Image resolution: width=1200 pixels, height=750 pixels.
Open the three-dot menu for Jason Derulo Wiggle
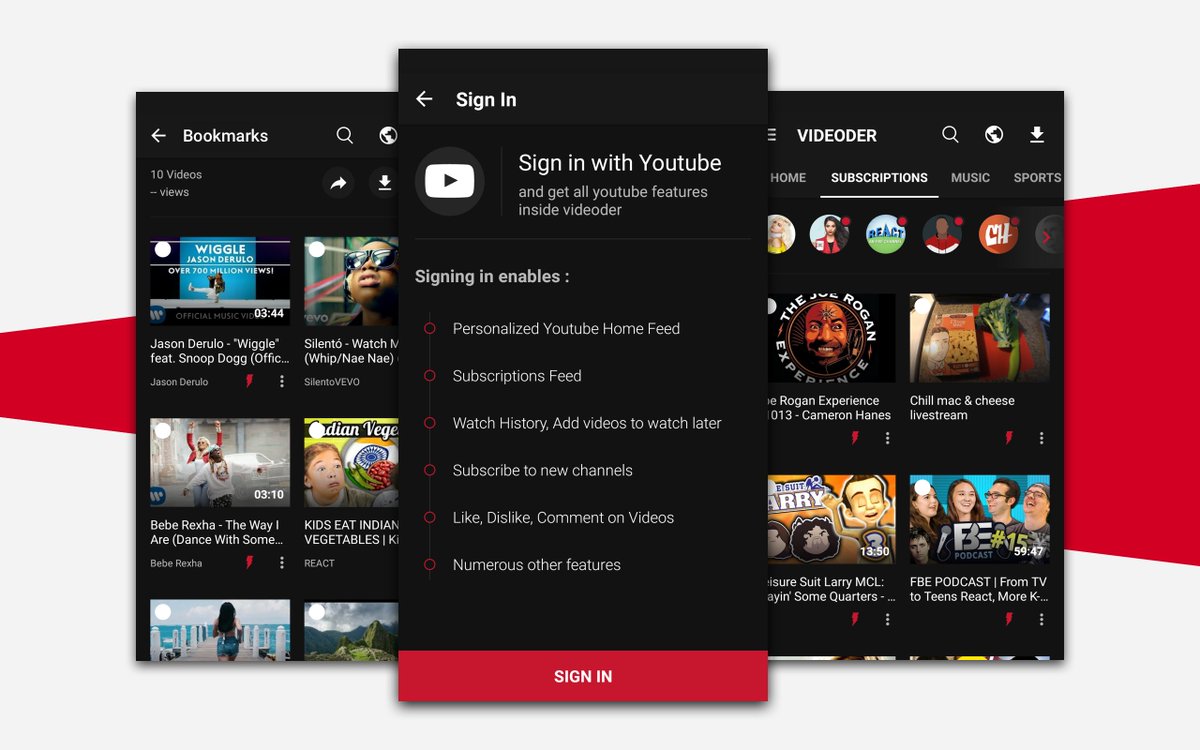coord(282,382)
